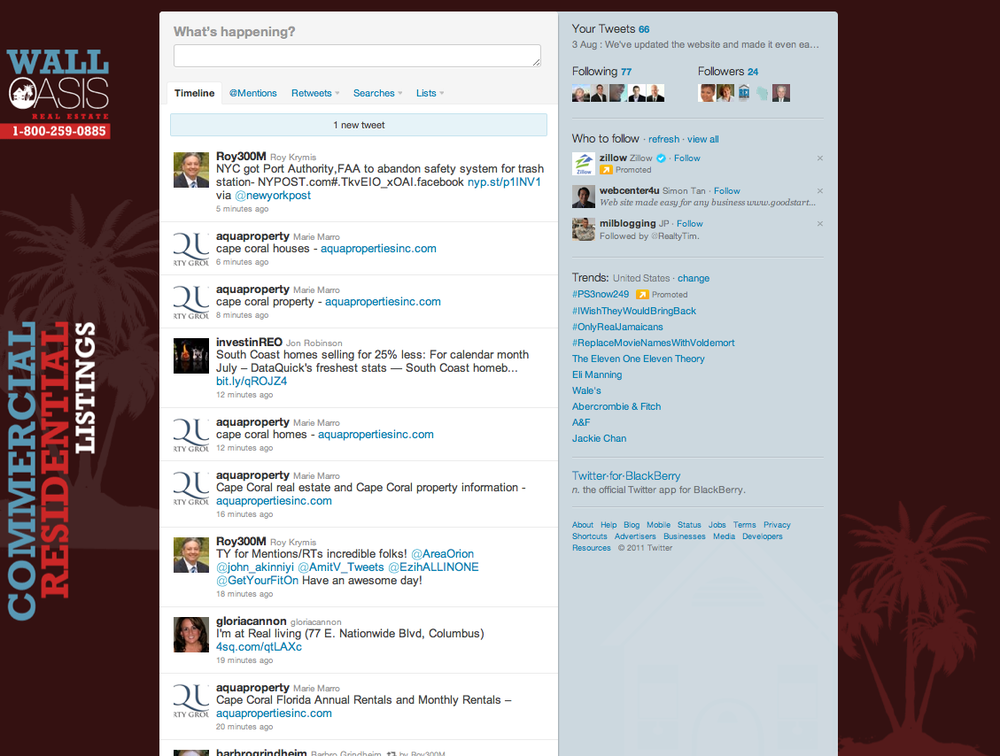Image resolution: width=1000 pixels, height=756 pixels.
Task: Open nyp.st/p1INV1 link in tweet
Action: click(504, 182)
